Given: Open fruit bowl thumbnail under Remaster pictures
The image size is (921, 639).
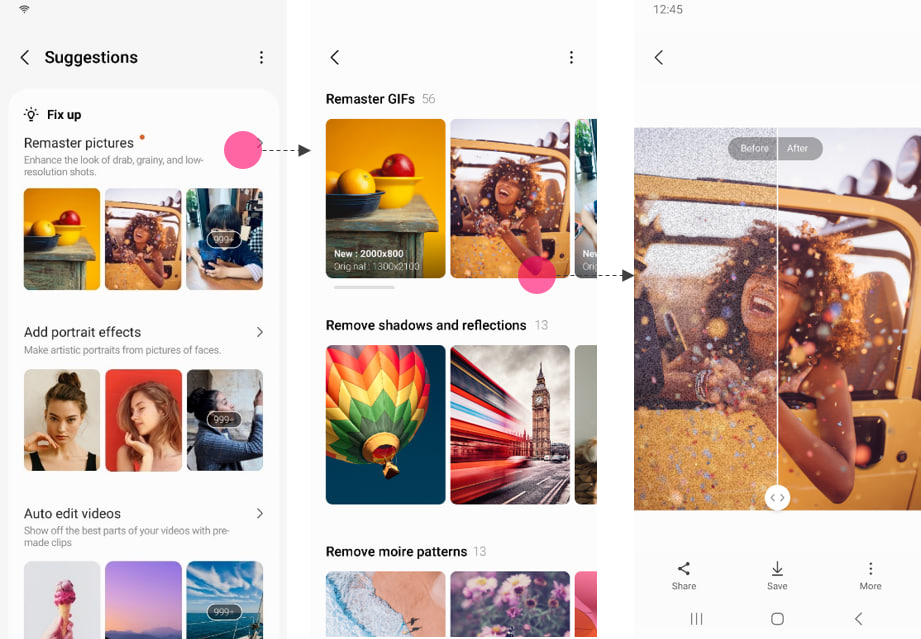Looking at the screenshot, I should coord(62,239).
